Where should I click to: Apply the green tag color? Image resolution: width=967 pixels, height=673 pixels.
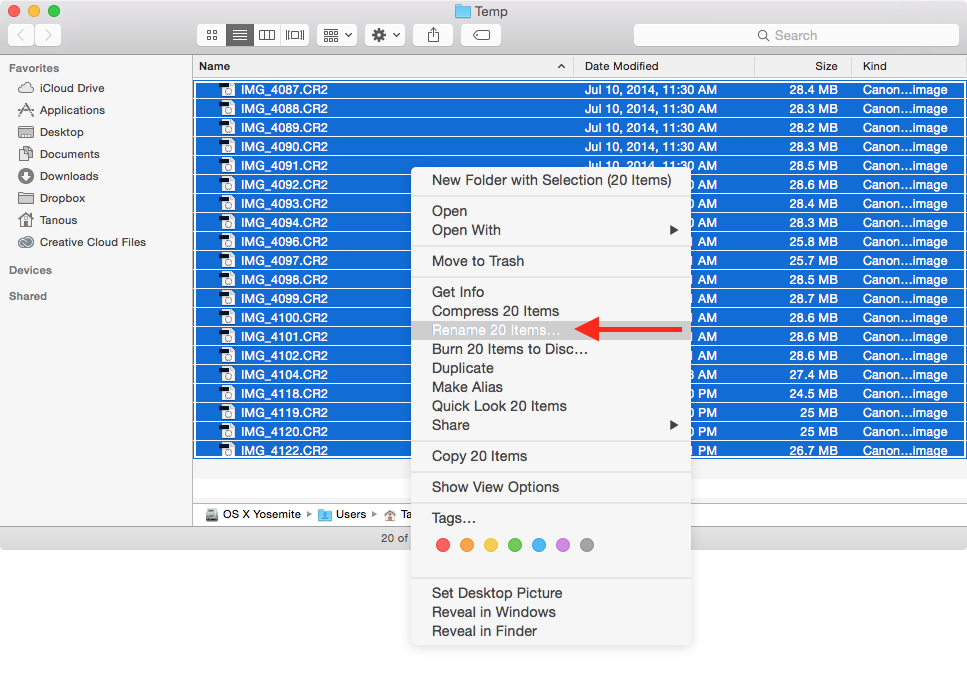[x=515, y=545]
